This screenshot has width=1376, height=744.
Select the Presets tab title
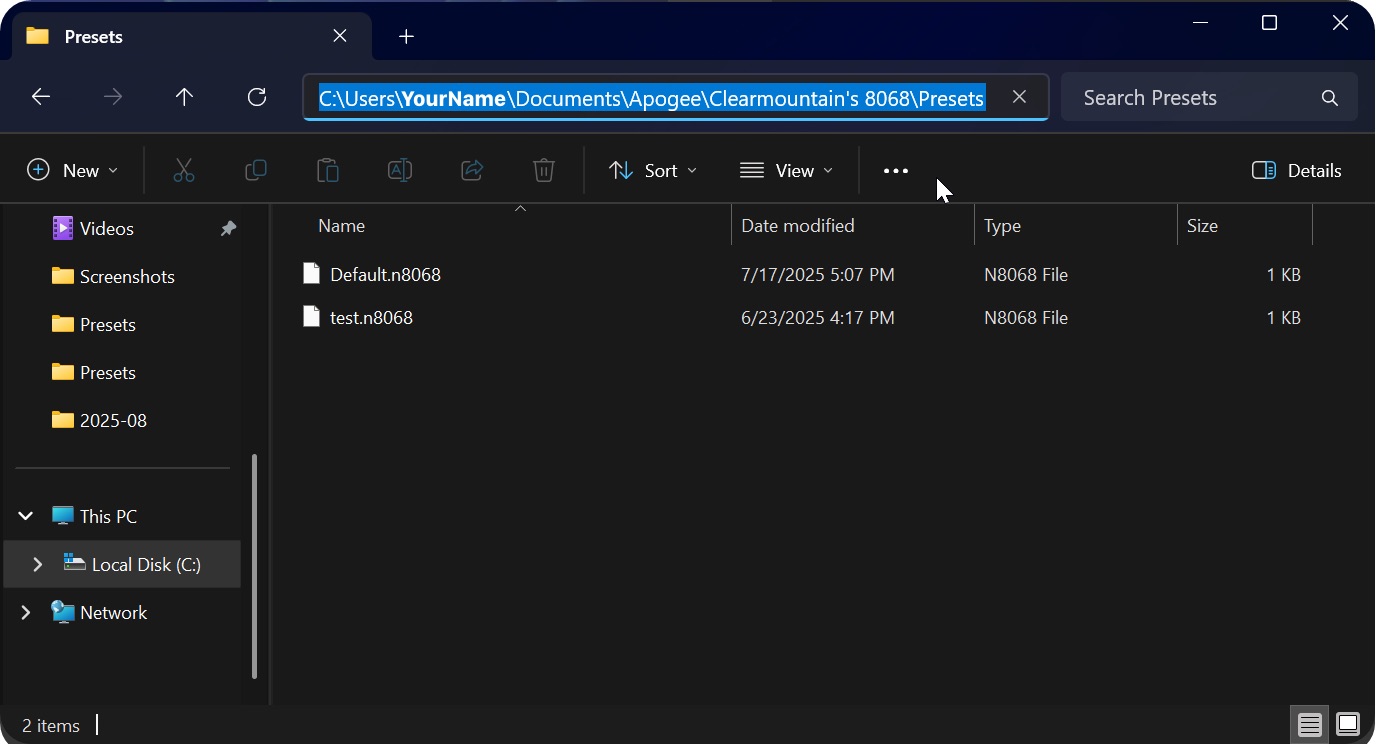click(94, 37)
